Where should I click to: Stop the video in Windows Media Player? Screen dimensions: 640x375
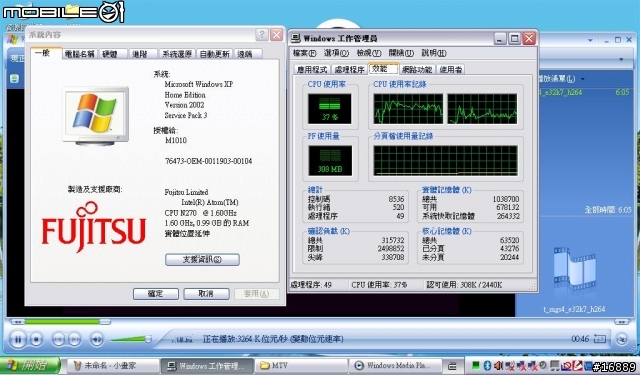36,339
